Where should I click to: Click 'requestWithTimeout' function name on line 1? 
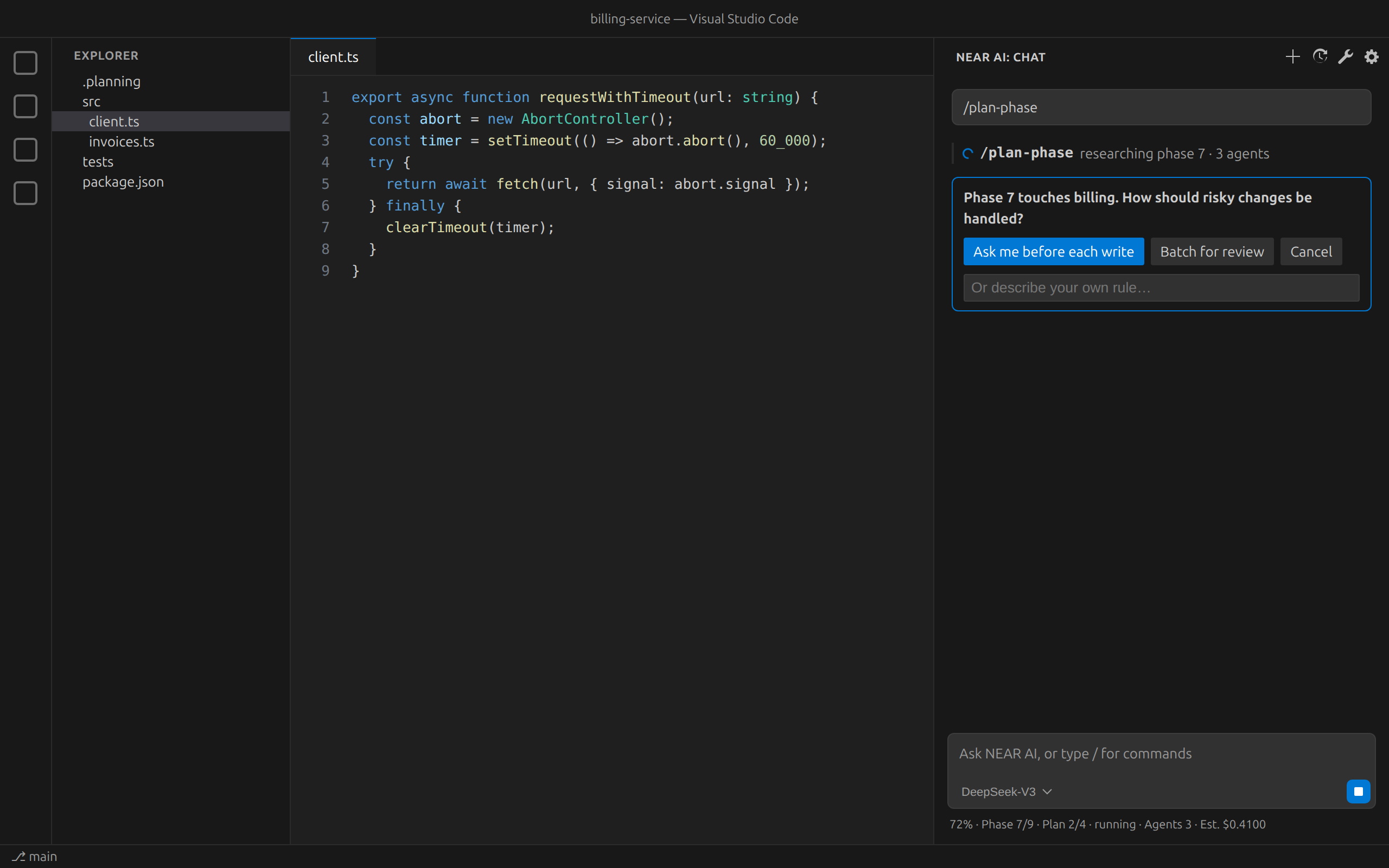click(x=615, y=97)
